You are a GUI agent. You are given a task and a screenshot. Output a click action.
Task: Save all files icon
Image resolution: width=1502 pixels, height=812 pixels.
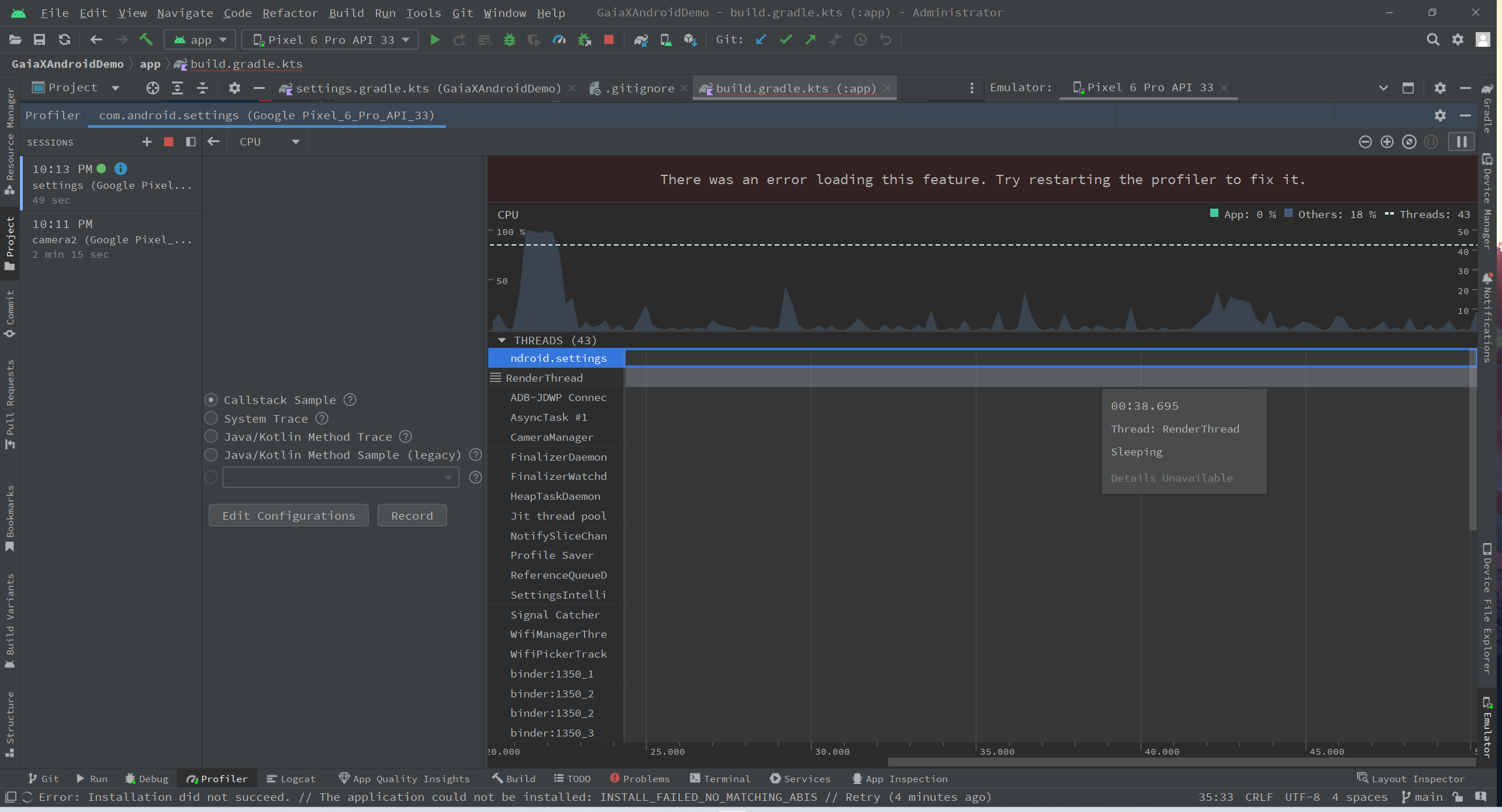(39, 40)
